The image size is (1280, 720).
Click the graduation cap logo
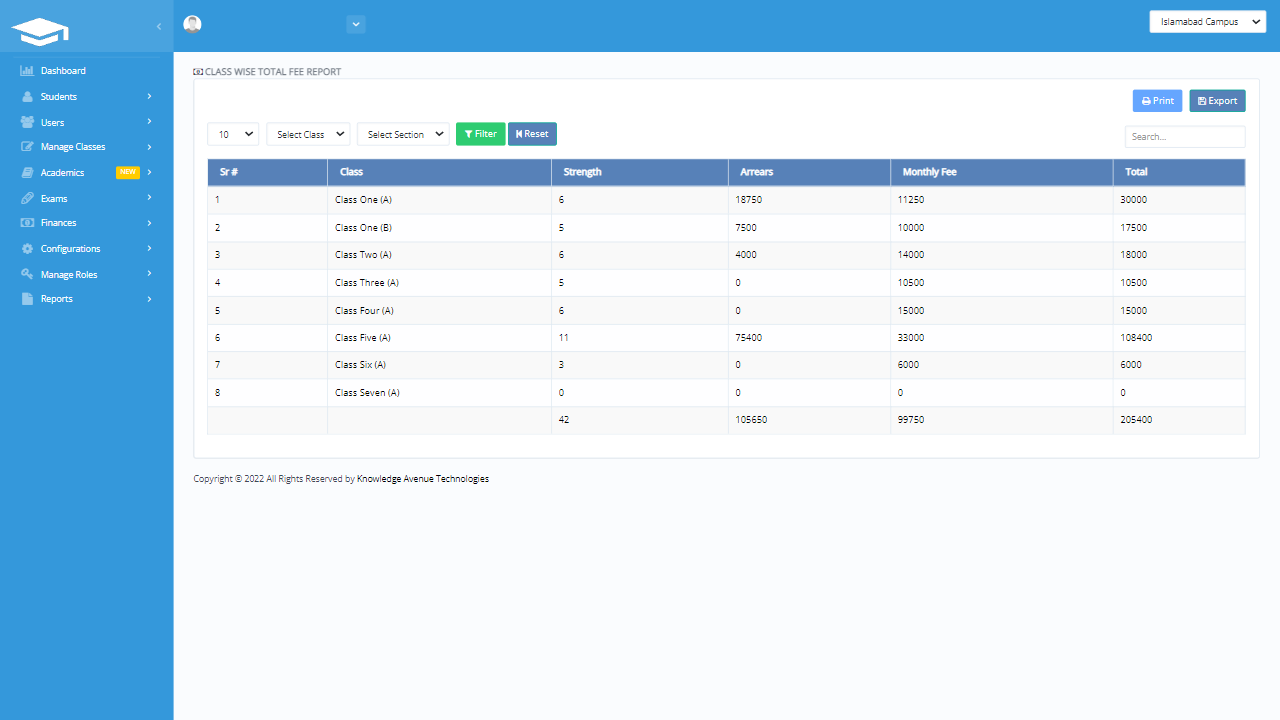pos(40,31)
